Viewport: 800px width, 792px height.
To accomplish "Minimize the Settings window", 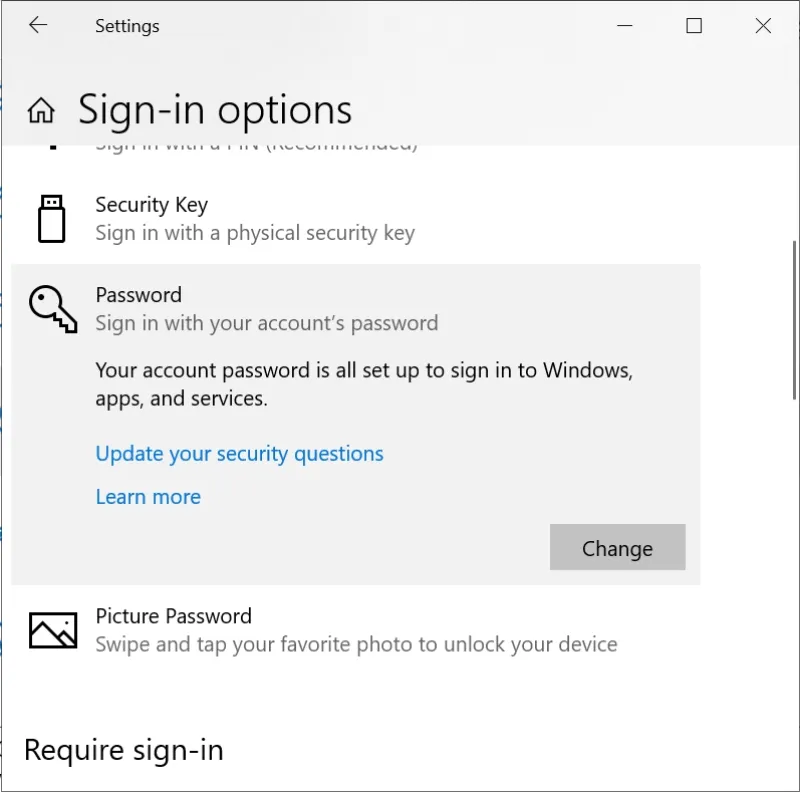I will (x=625, y=26).
